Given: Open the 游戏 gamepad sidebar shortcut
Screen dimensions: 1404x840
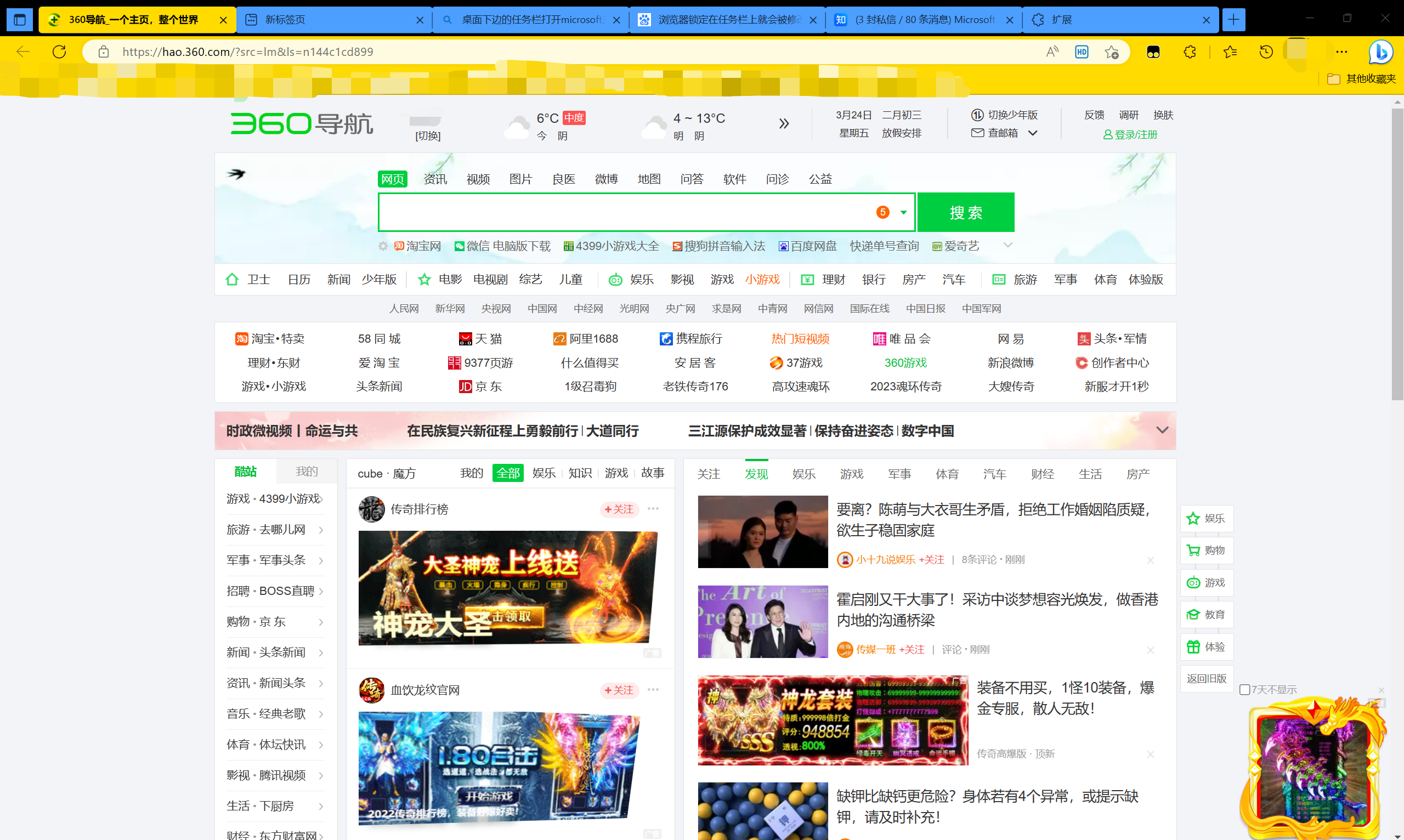Looking at the screenshot, I should [1207, 582].
